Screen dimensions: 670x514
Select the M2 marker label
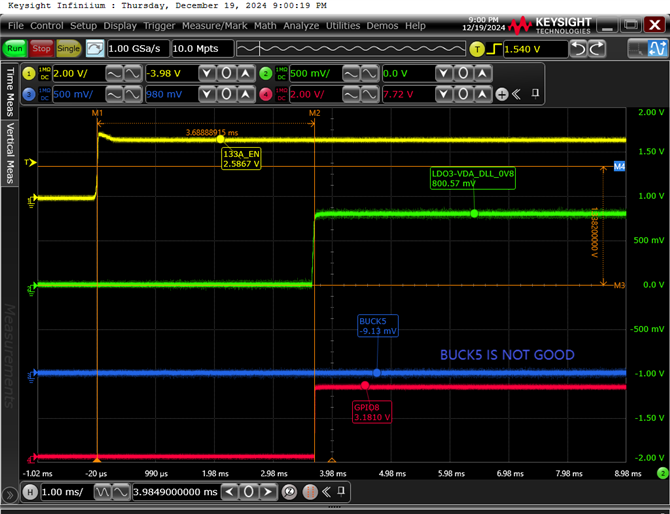pos(314,113)
